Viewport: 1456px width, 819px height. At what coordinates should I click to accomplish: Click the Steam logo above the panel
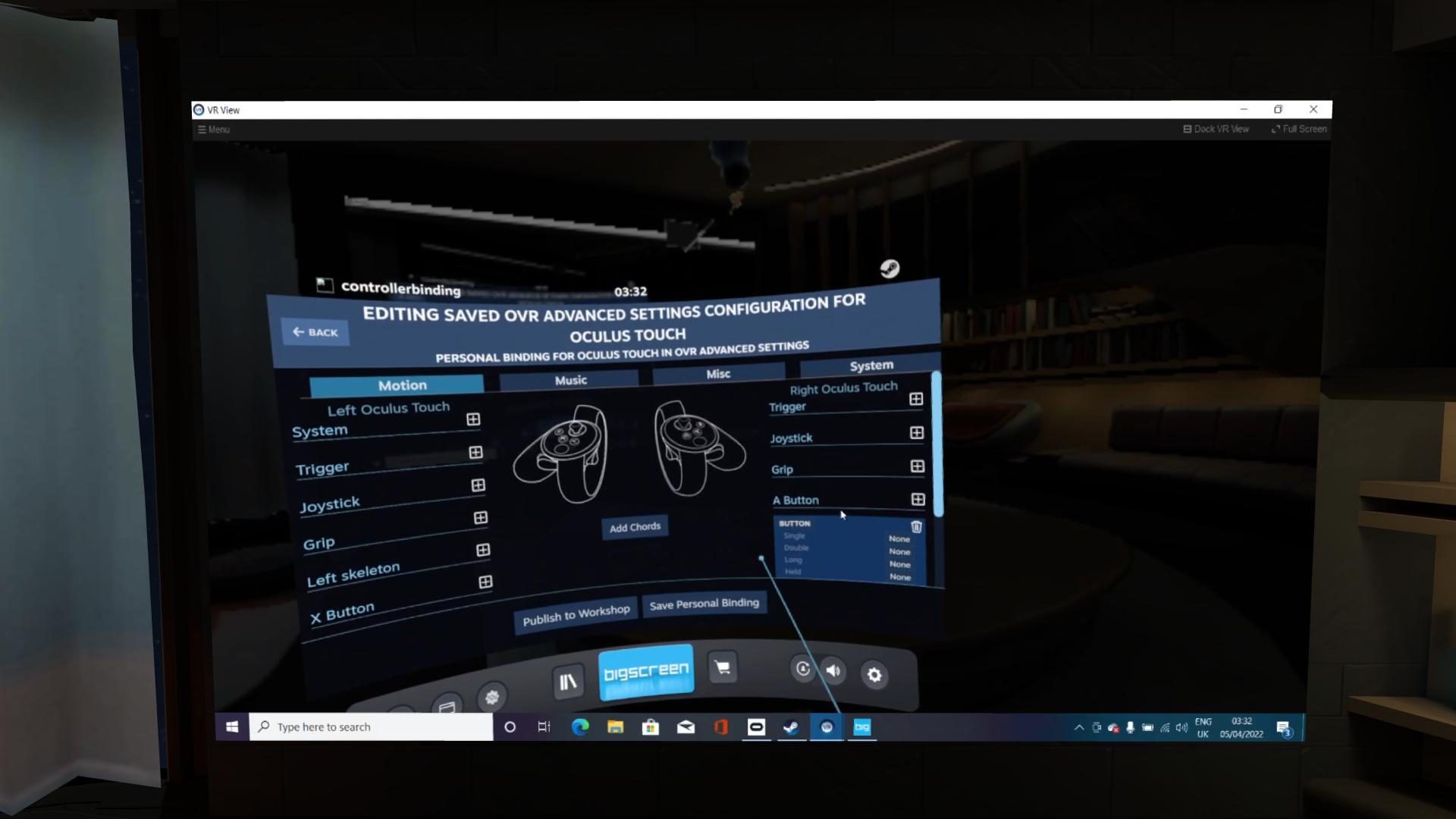(890, 268)
